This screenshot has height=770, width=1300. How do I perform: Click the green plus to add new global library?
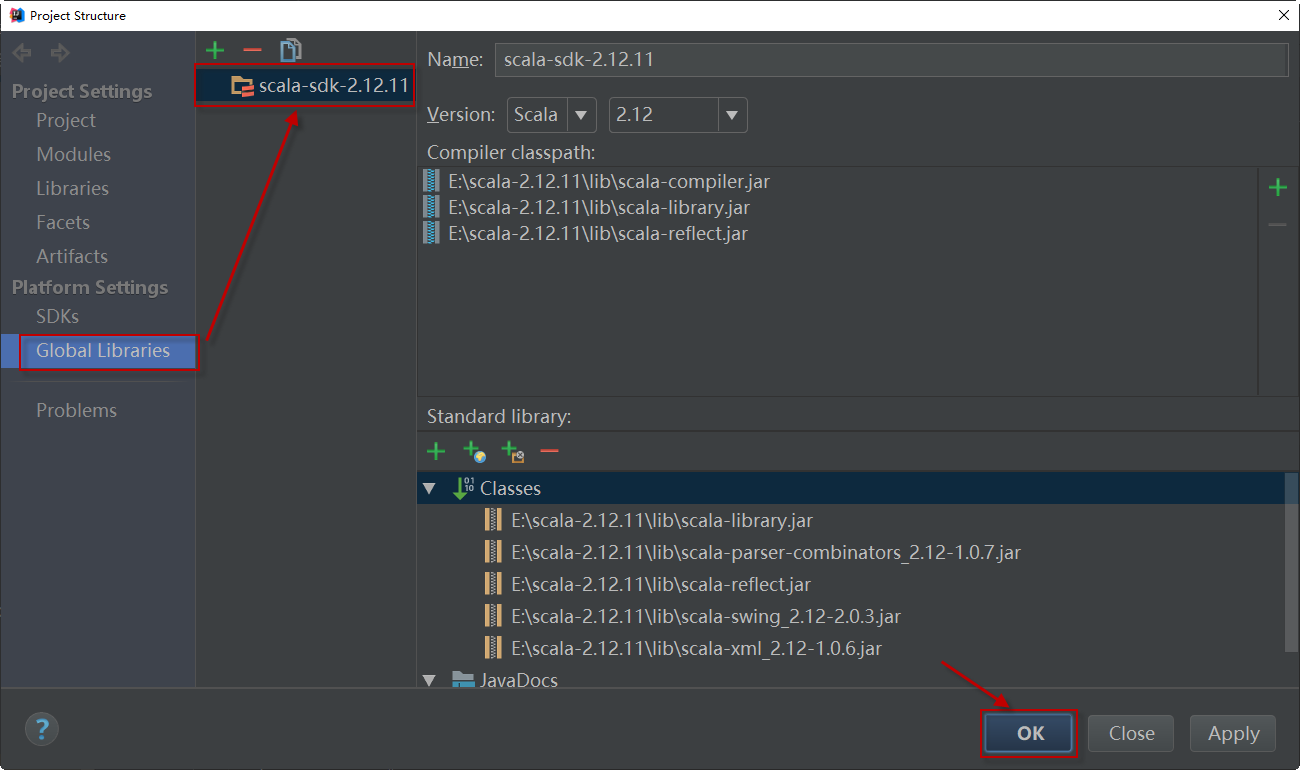coord(214,50)
